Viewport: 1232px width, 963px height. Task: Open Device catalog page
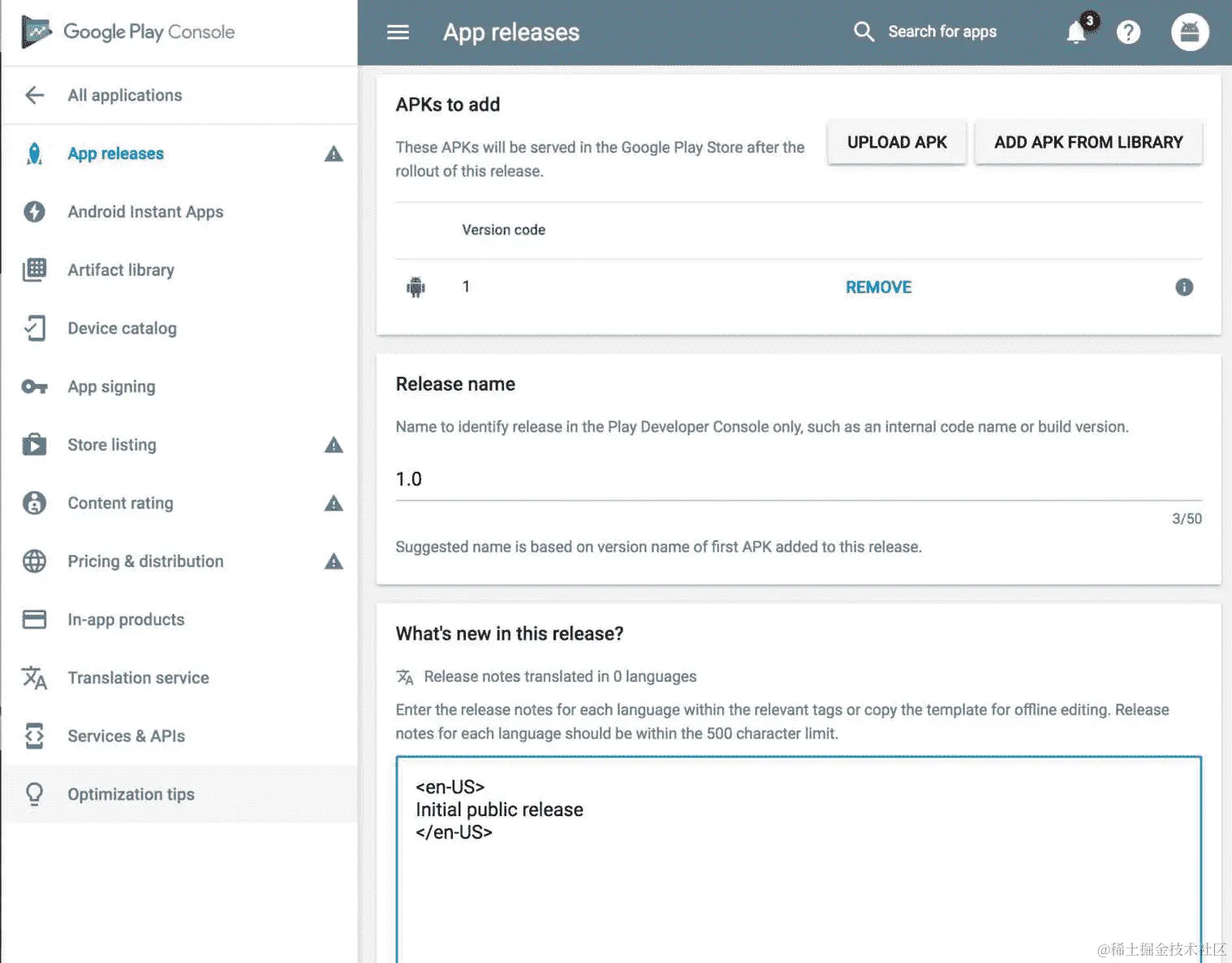(x=122, y=328)
